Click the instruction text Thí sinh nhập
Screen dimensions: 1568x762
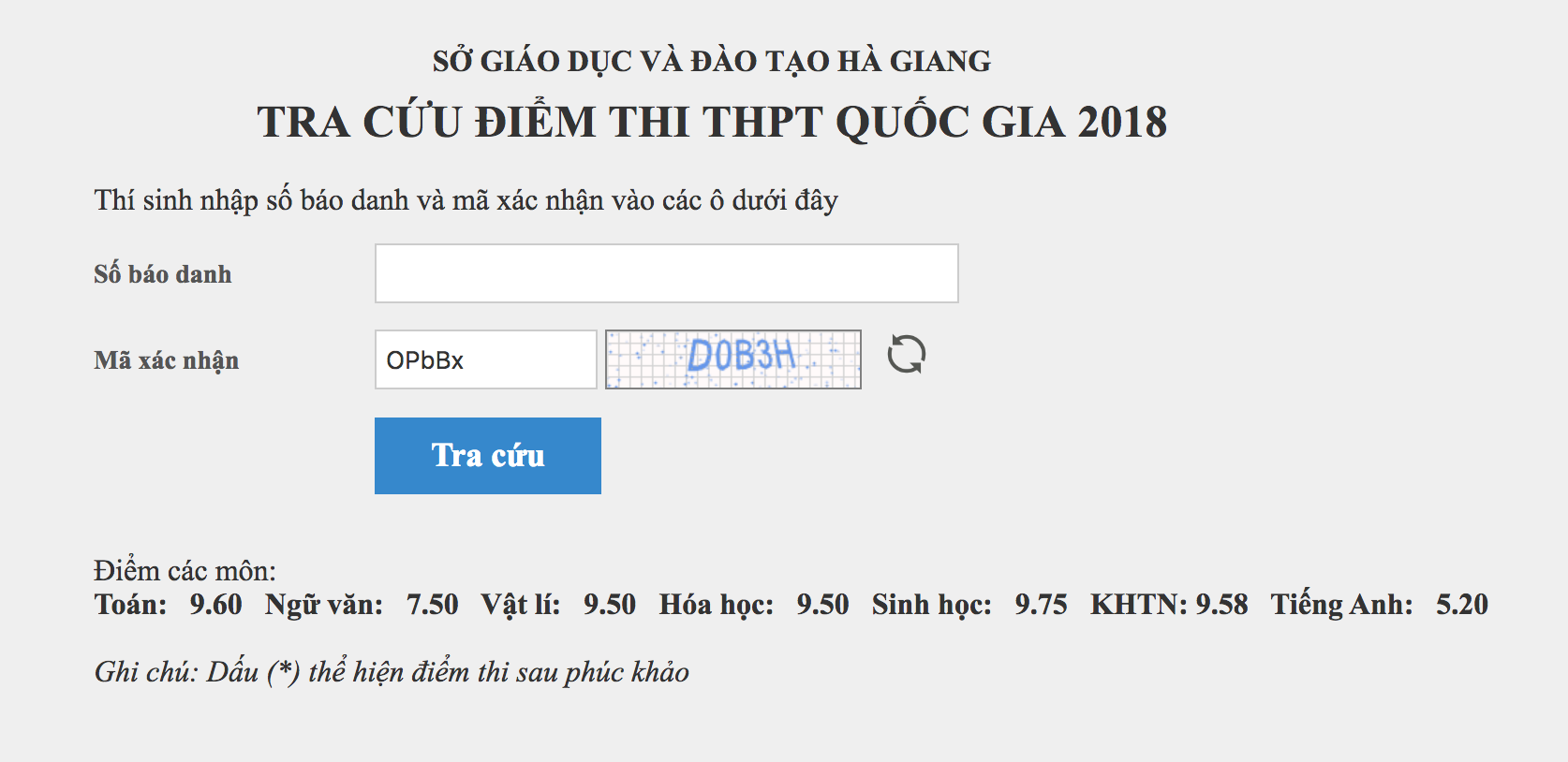466,200
